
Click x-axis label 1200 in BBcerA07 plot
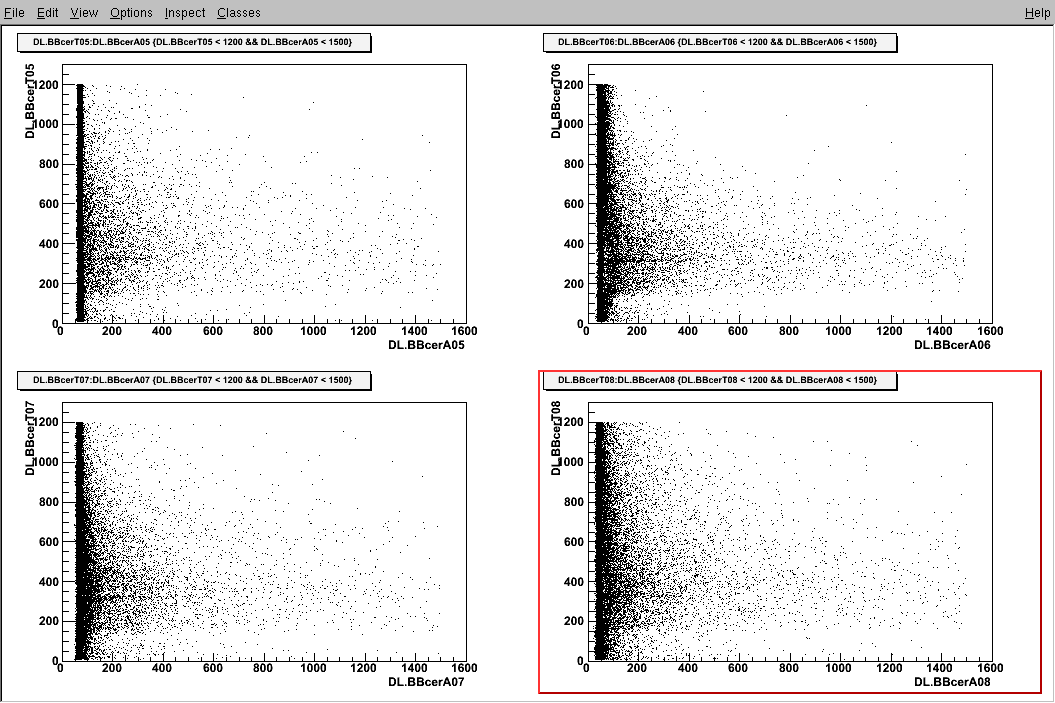363,668
